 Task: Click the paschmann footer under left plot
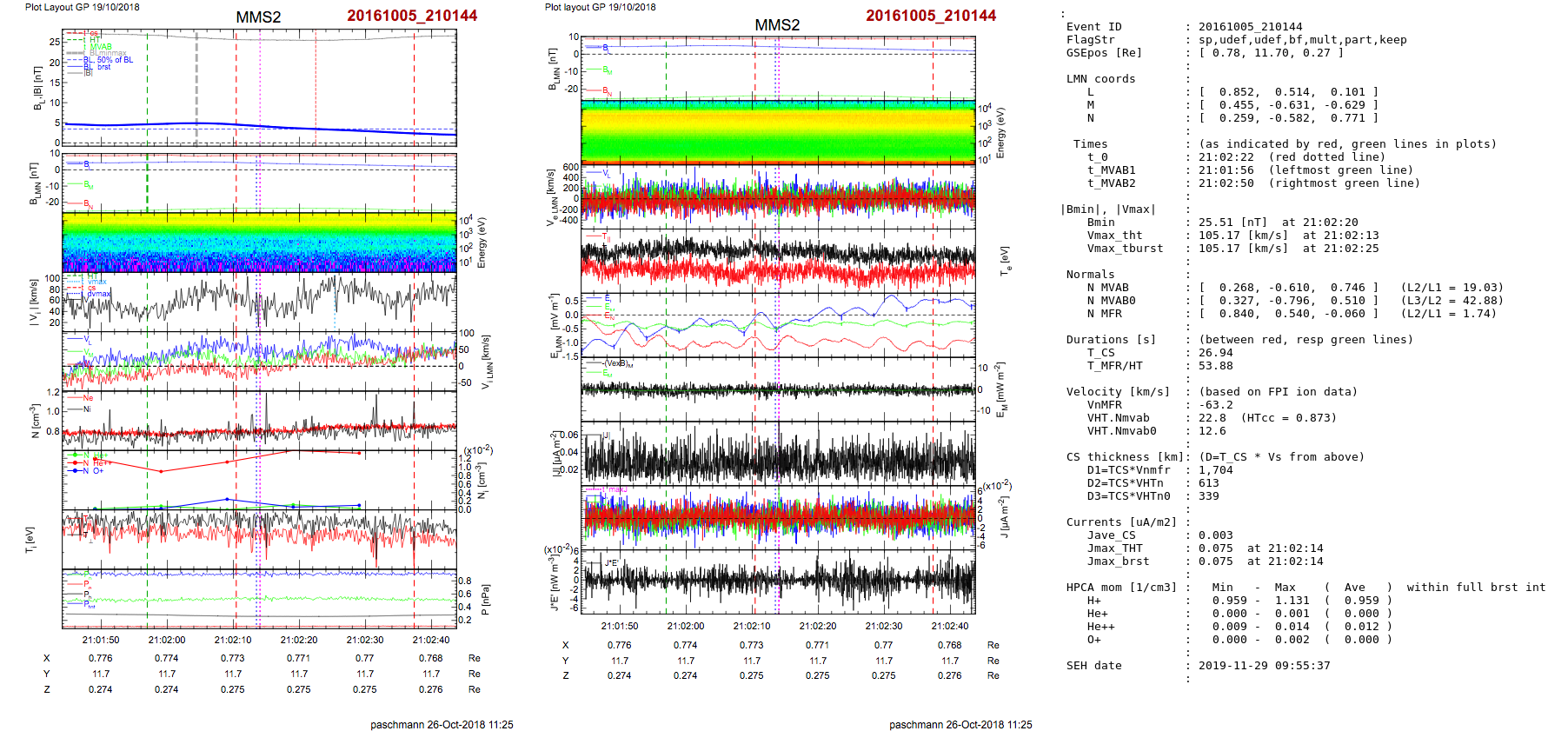pyautogui.click(x=442, y=724)
